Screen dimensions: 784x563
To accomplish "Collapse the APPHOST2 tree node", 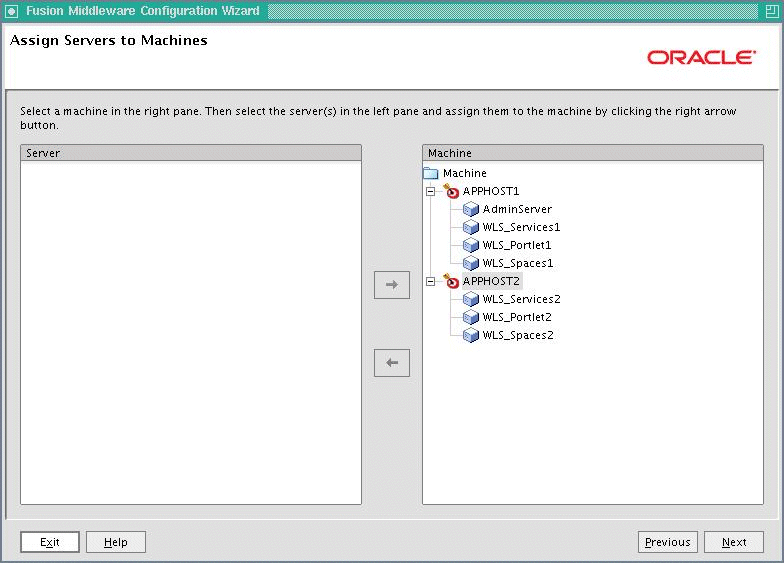I will 430,282.
